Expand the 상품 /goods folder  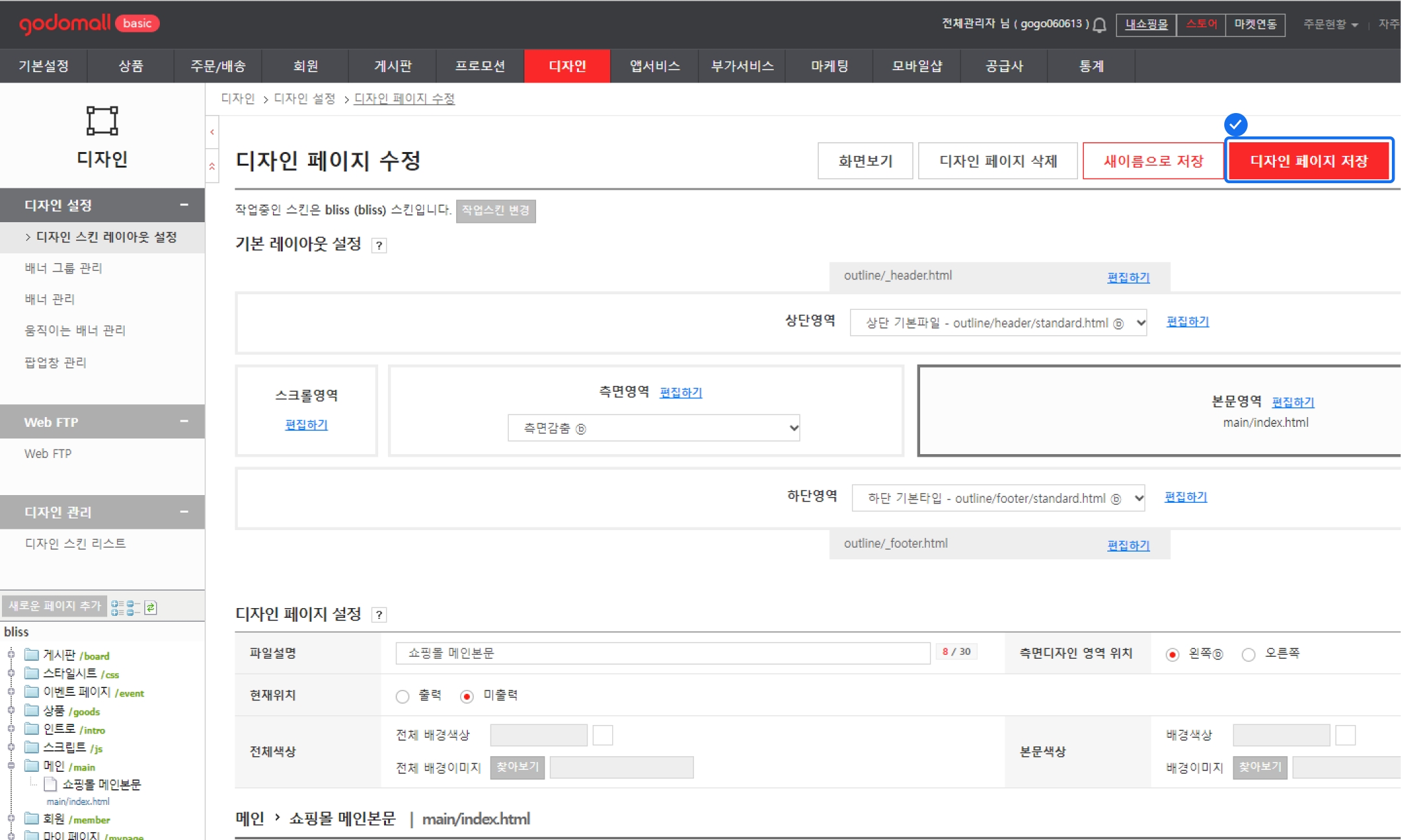point(11,711)
